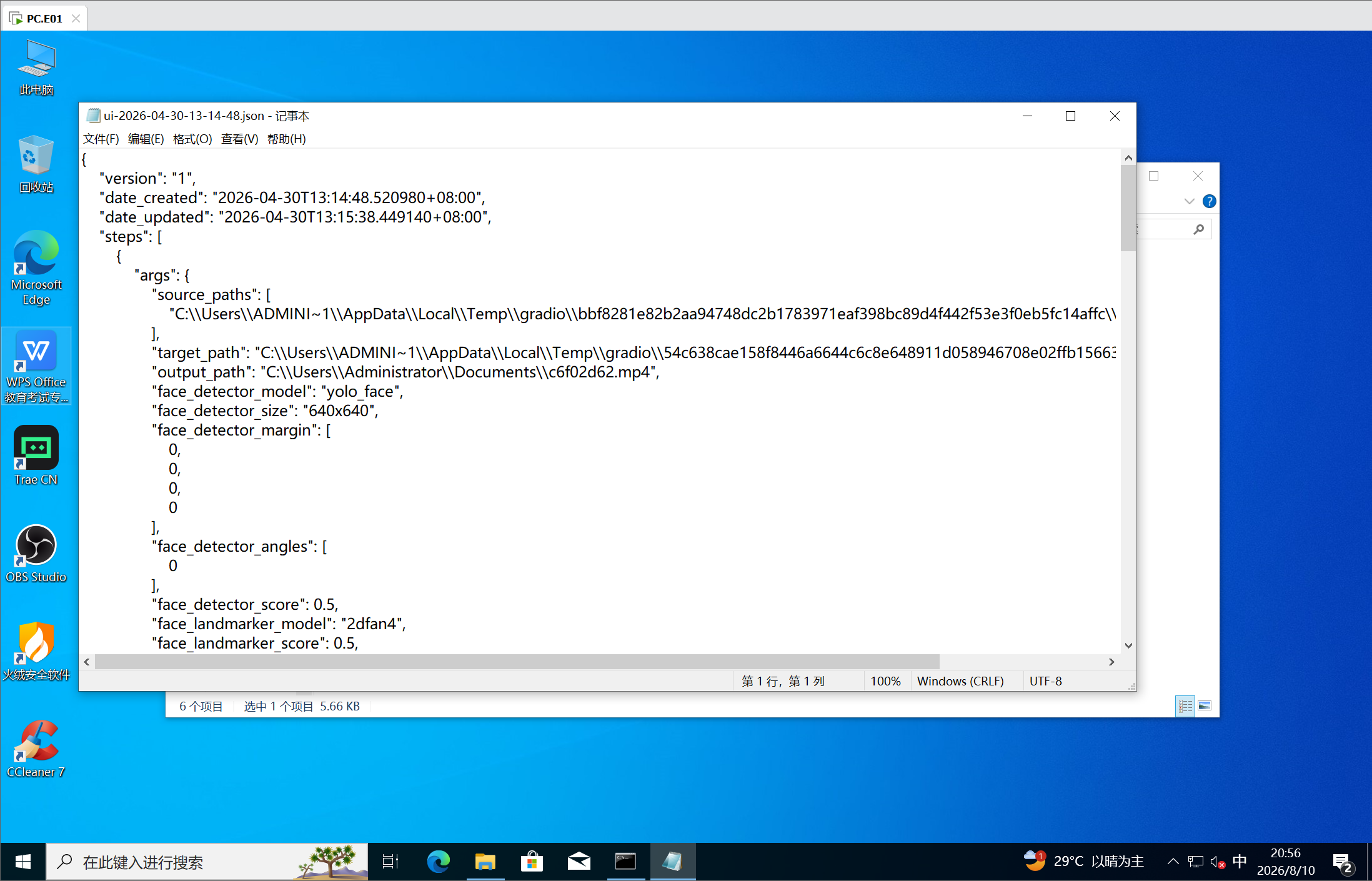This screenshot has width=1372, height=881.
Task: Open the WPS Office desktop shortcut
Action: click(36, 366)
